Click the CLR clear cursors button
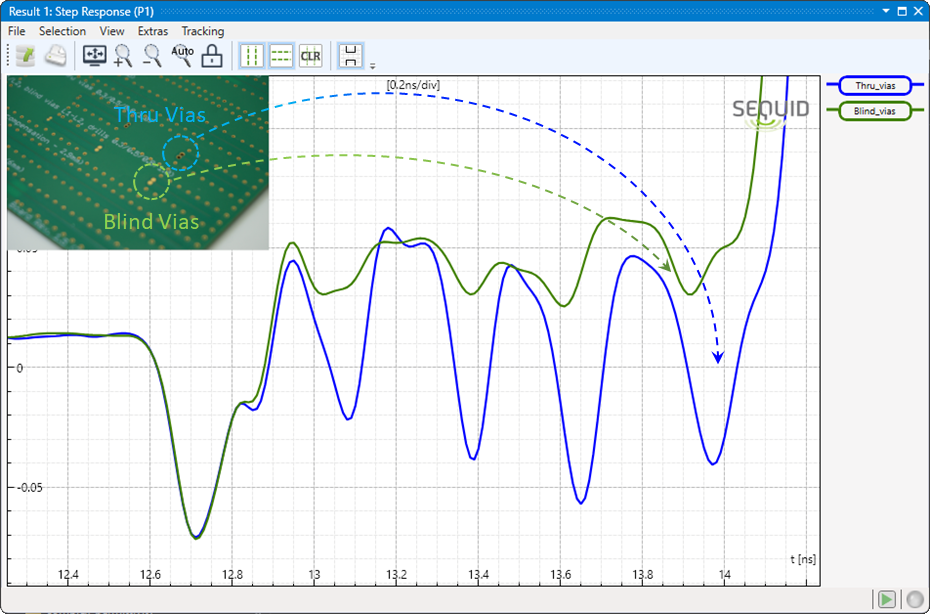Screen dimensions: 930x614 tap(310, 56)
